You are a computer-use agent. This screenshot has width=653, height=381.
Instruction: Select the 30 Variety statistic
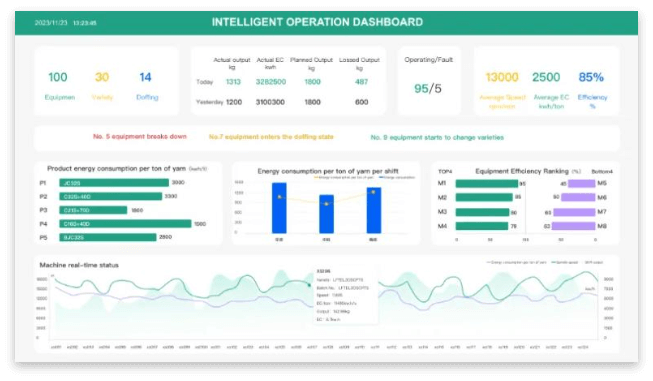pos(102,77)
